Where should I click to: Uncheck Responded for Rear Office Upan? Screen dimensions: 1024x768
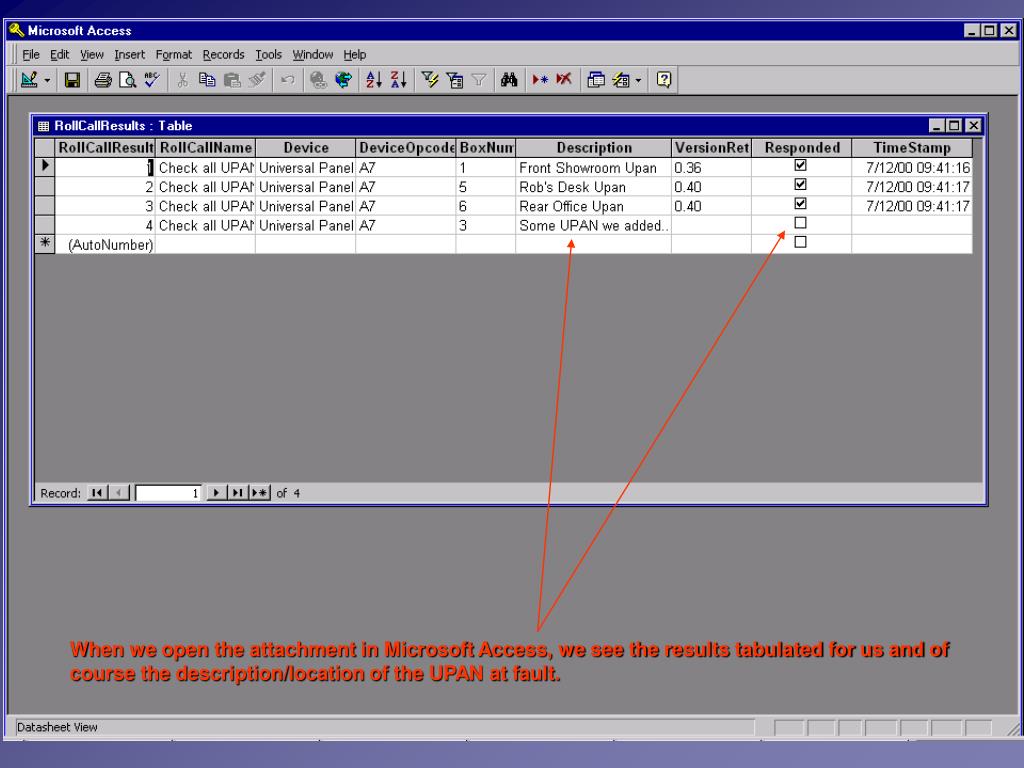tap(800, 204)
